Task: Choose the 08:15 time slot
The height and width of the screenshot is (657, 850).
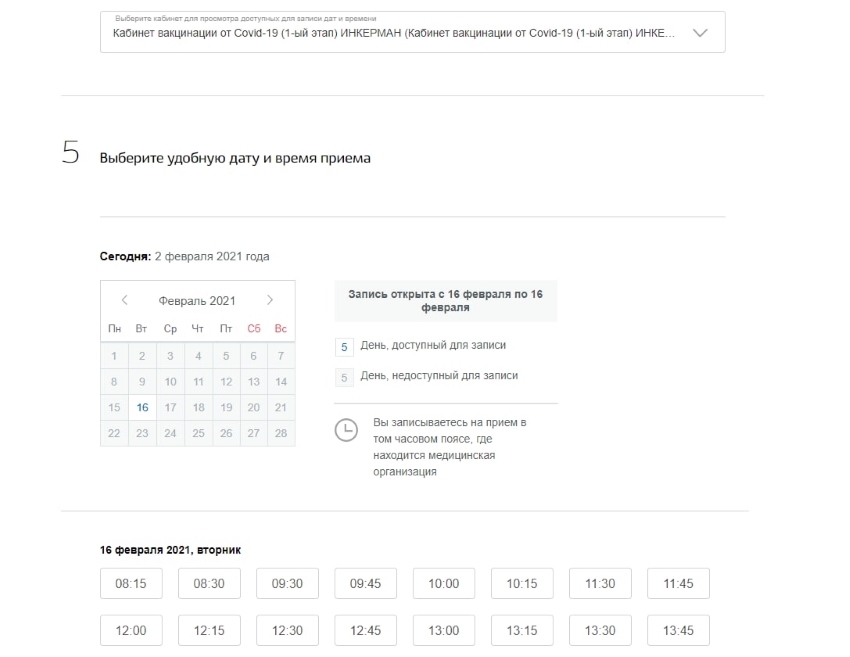Action: coord(131,584)
